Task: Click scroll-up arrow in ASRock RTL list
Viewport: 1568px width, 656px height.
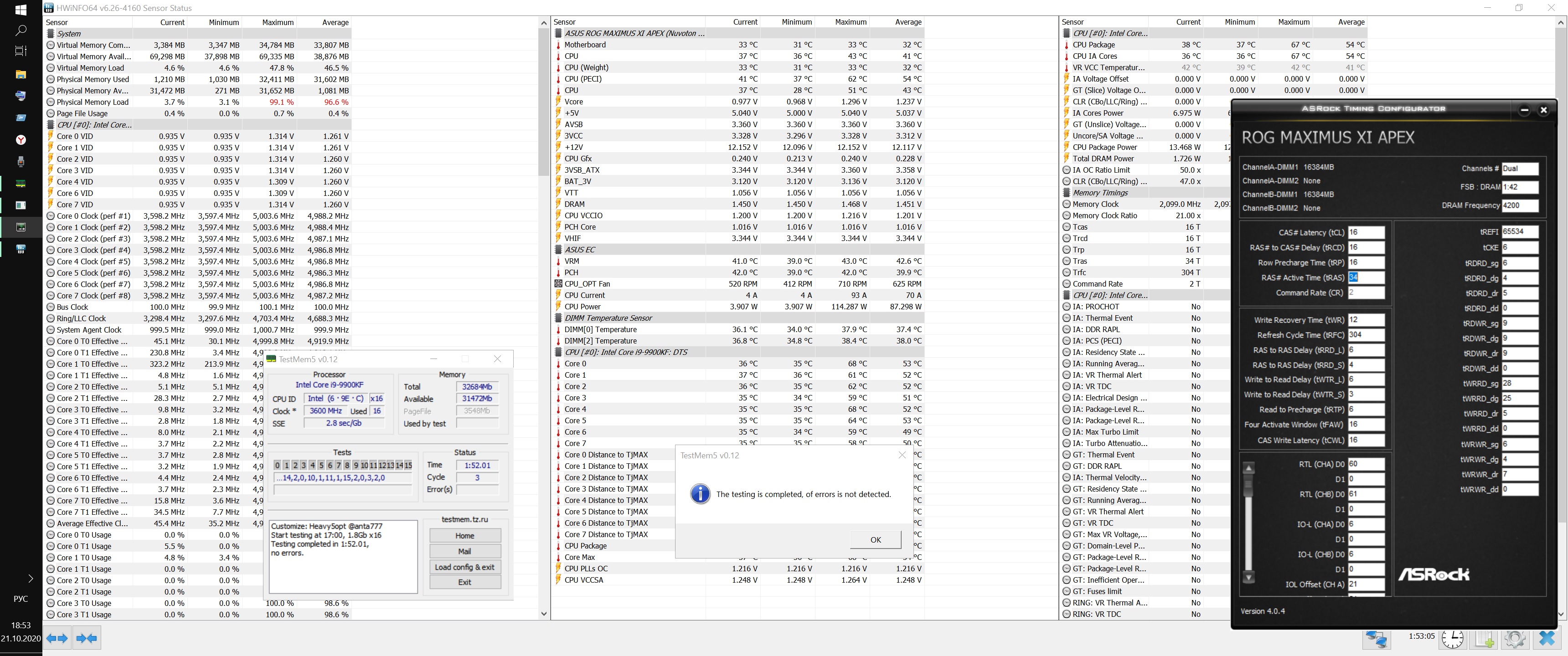Action: pos(1248,468)
